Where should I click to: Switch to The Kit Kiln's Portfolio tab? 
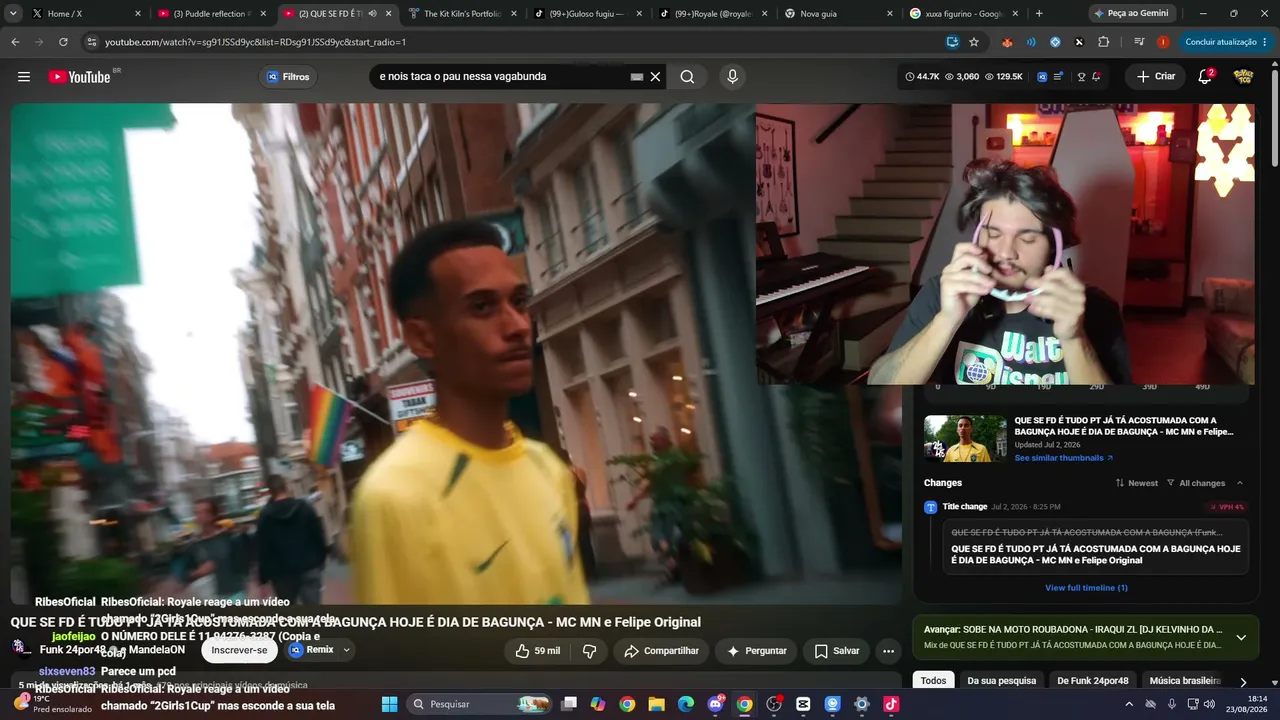[463, 14]
